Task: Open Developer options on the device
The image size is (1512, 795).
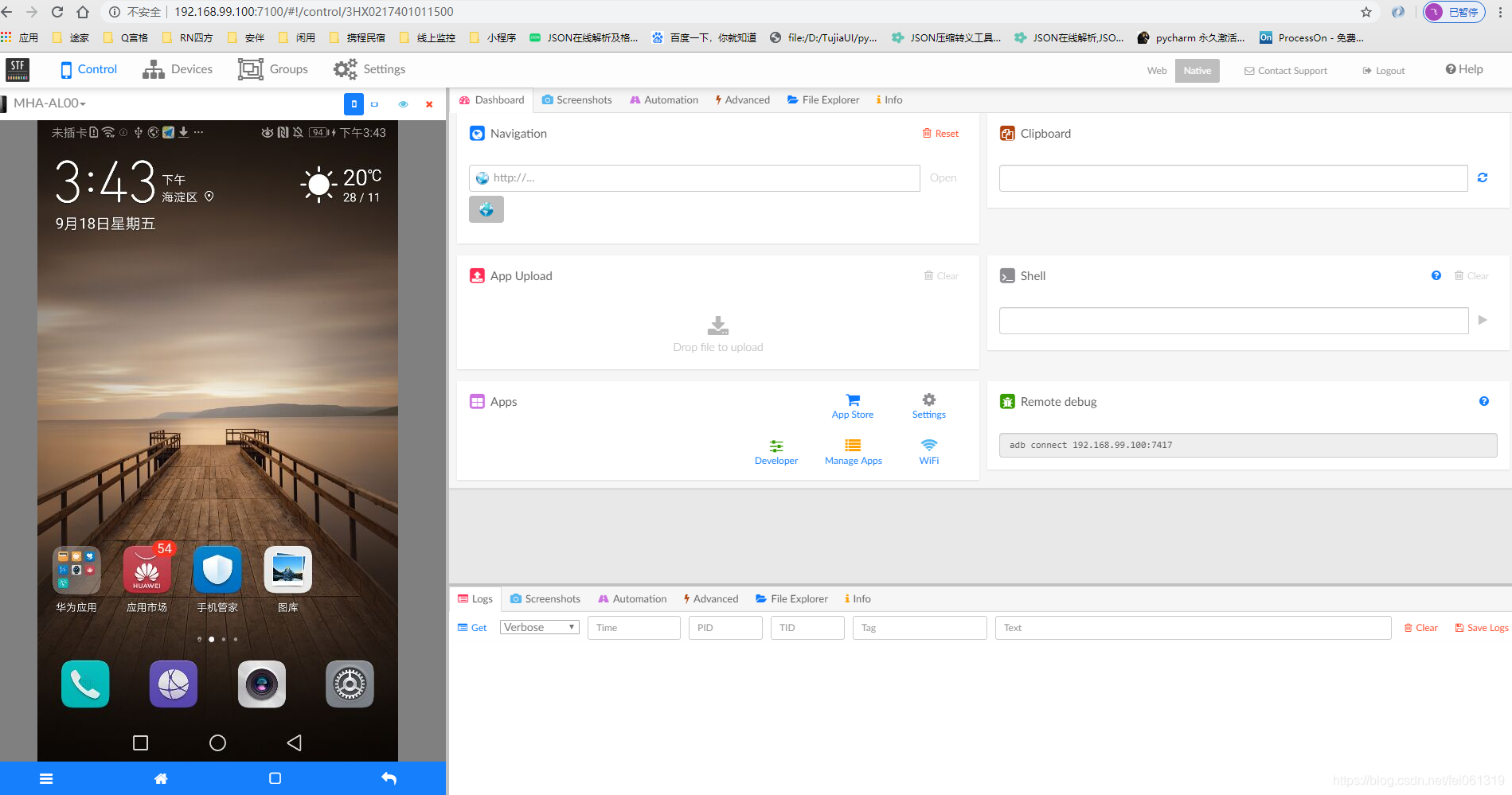Action: (776, 450)
